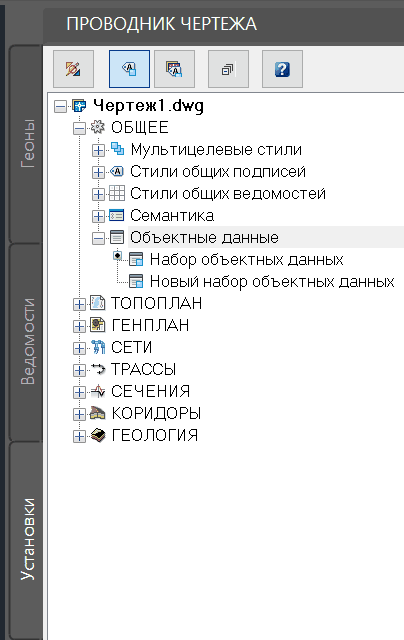The width and height of the screenshot is (404, 640).
Task: Select the Семантика tree item
Action: click(172, 216)
